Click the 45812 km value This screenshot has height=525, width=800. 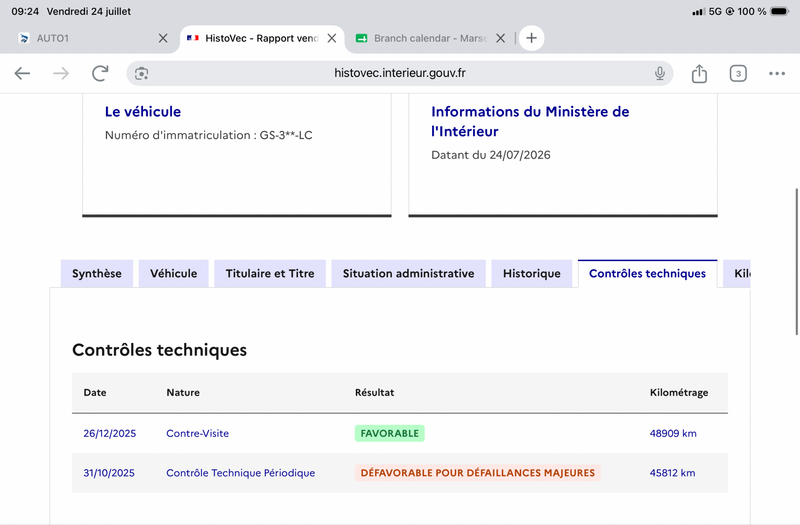coord(672,473)
